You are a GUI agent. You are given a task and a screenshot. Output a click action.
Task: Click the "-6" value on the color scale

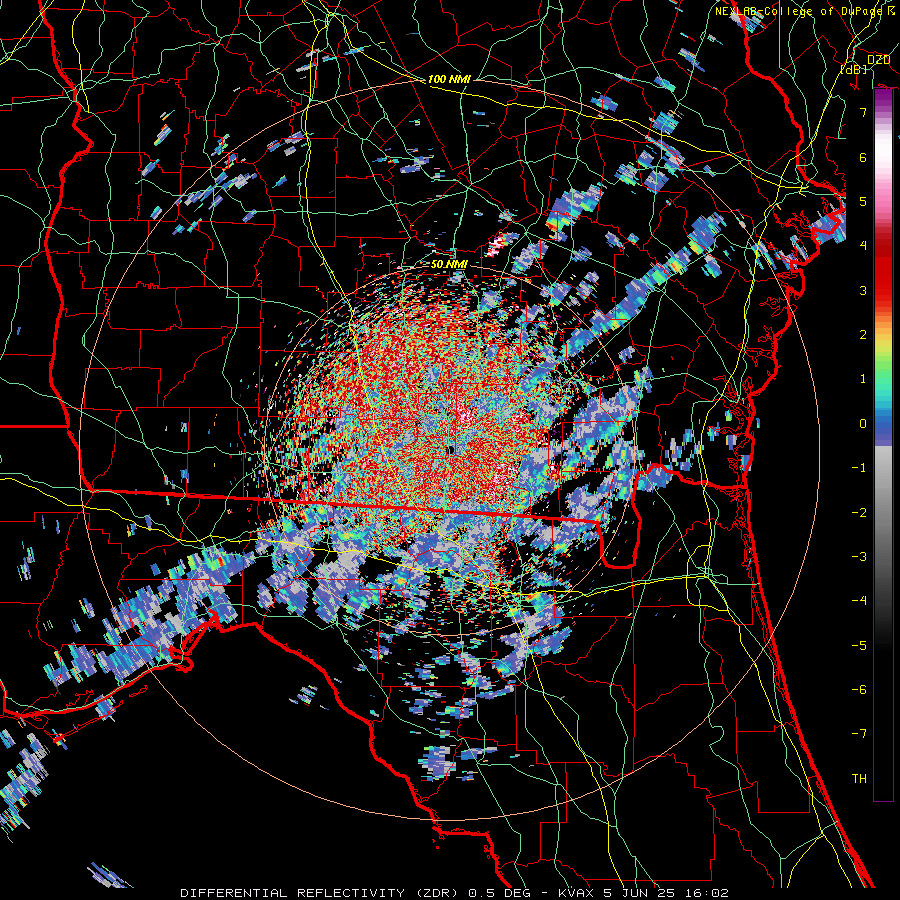coord(859,690)
